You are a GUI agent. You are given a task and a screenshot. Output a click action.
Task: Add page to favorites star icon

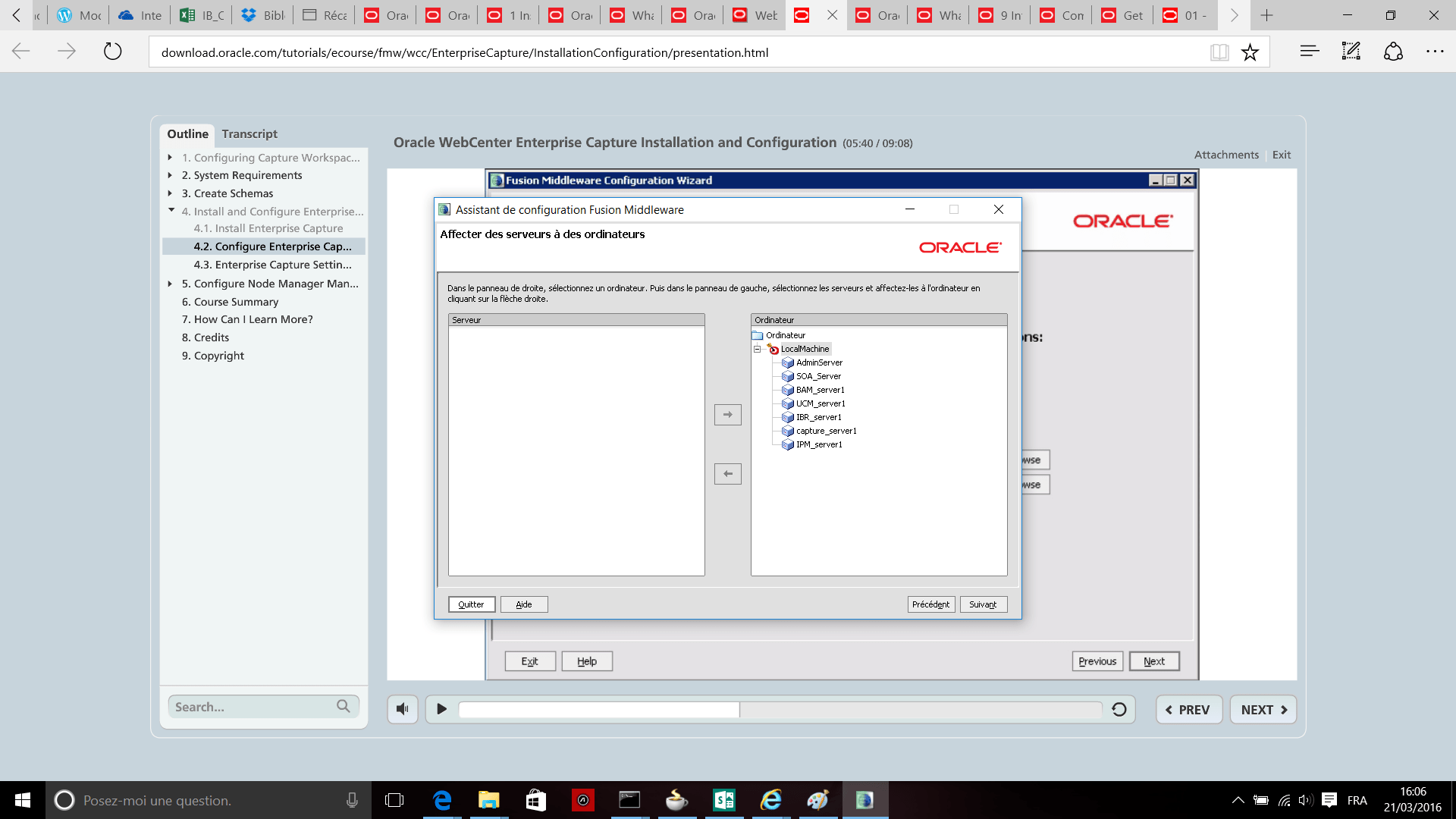point(1250,52)
